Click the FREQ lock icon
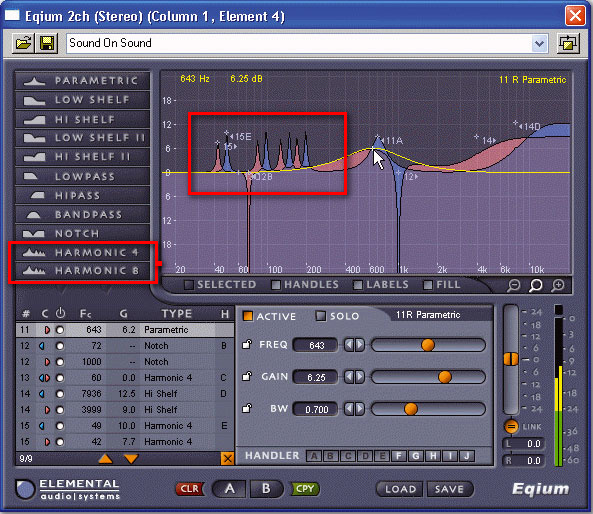The height and width of the screenshot is (514, 593). click(x=247, y=344)
